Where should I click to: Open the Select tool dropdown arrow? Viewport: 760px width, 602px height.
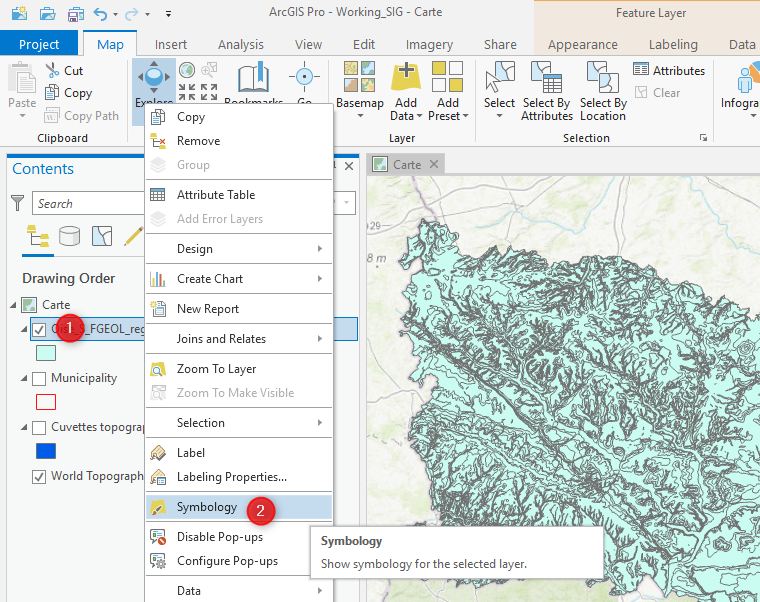click(x=500, y=116)
